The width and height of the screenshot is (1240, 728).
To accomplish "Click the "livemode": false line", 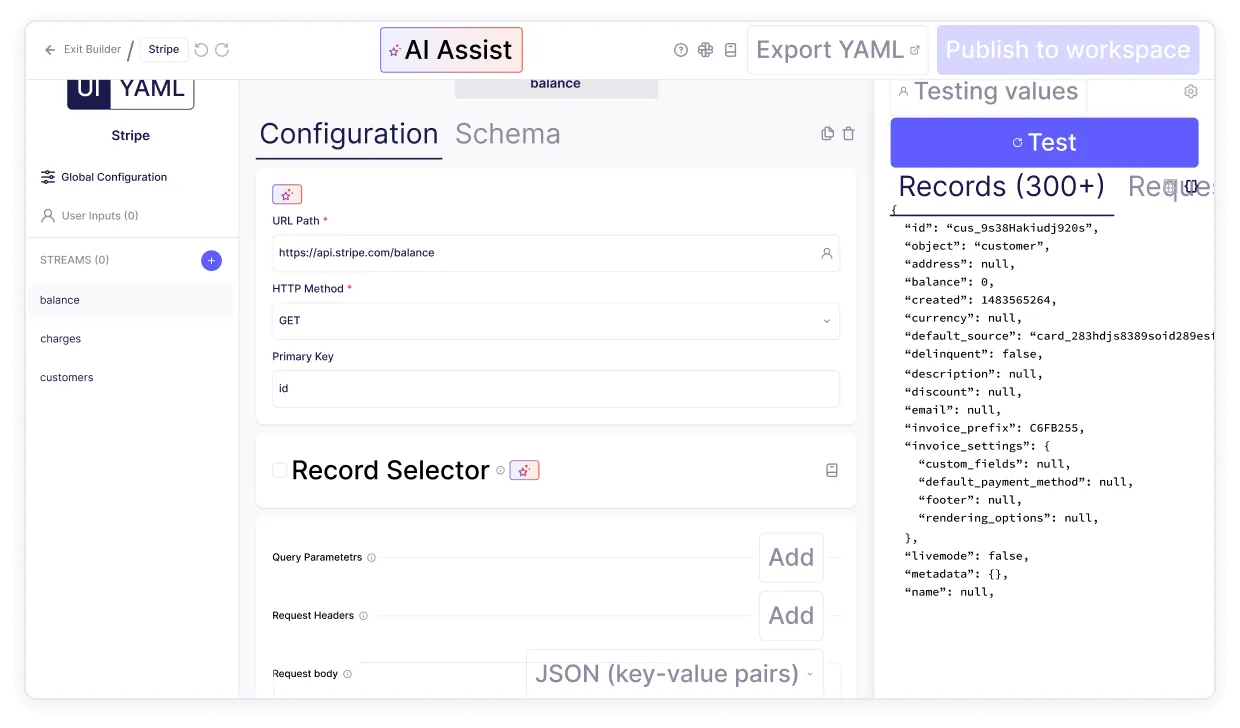I will coord(967,556).
